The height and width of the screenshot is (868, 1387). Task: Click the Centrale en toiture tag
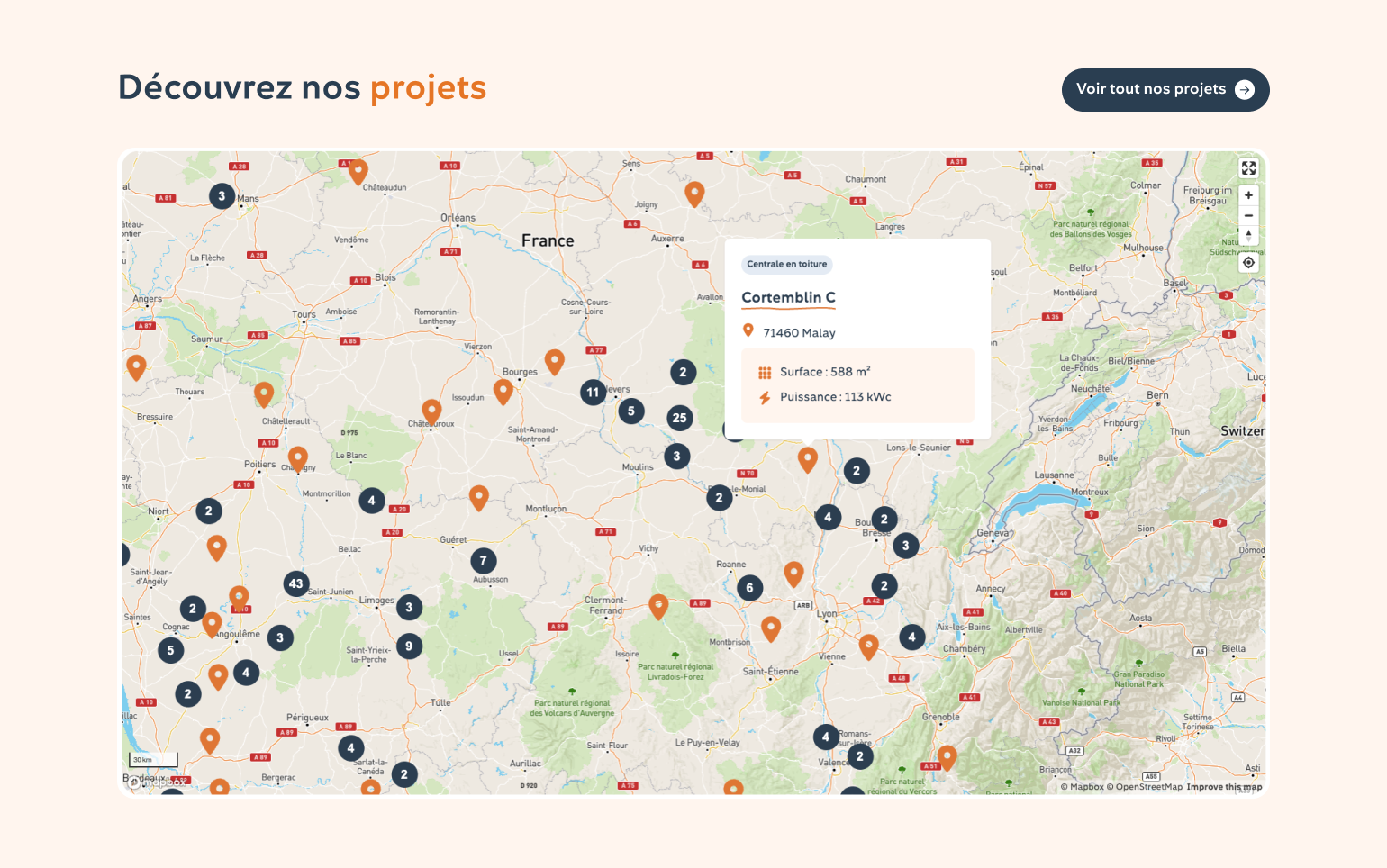pyautogui.click(x=786, y=264)
